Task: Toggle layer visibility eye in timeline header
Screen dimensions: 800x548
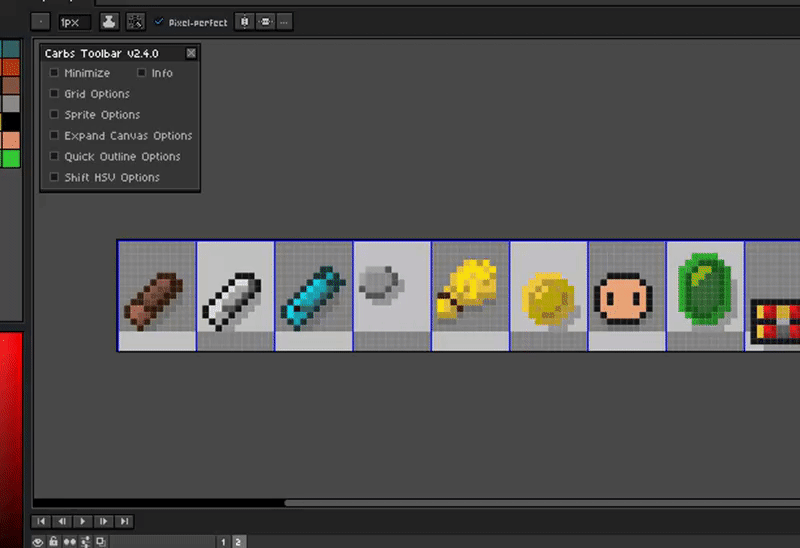Action: point(38,542)
